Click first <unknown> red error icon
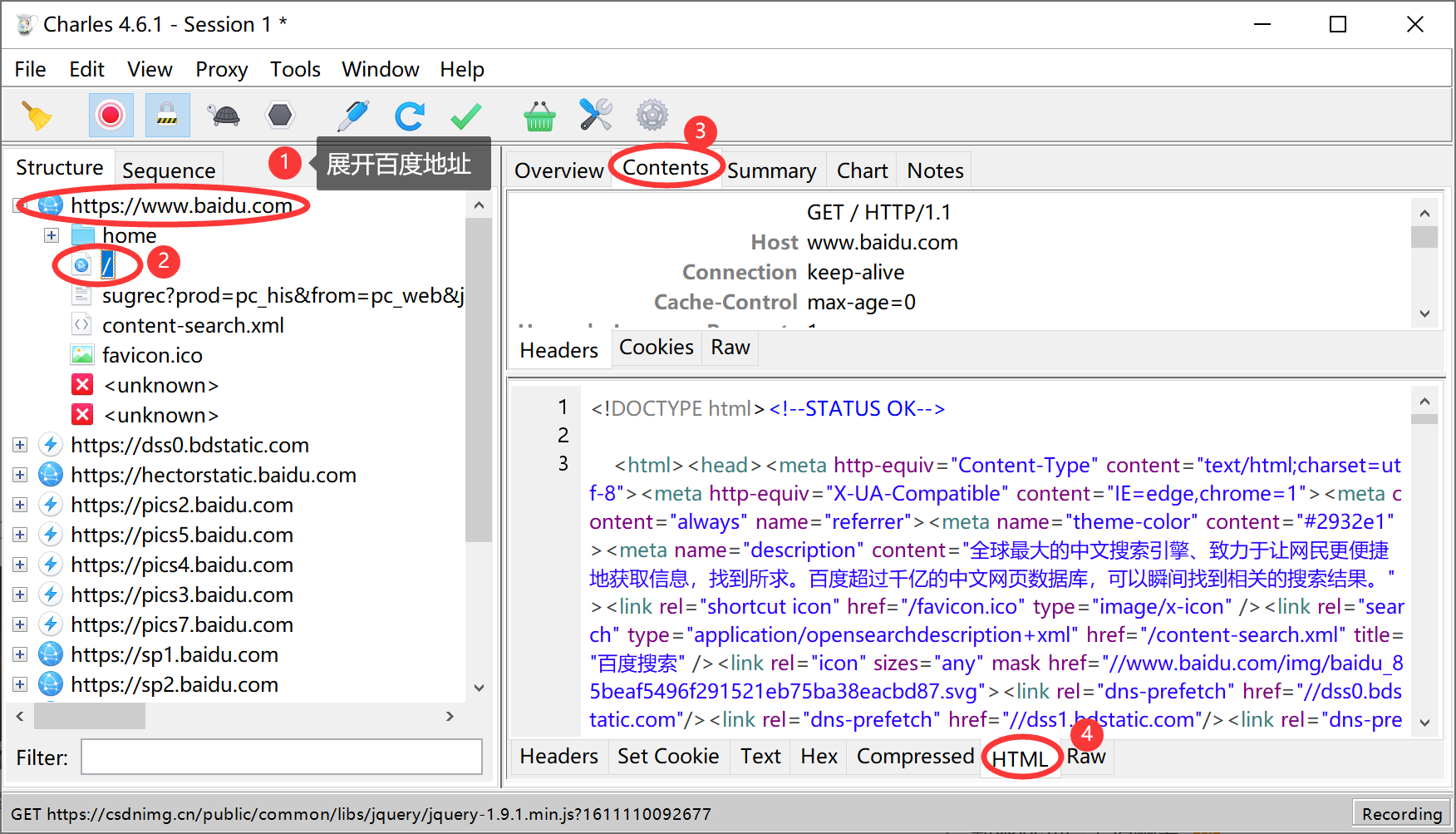The image size is (1456, 834). (82, 385)
